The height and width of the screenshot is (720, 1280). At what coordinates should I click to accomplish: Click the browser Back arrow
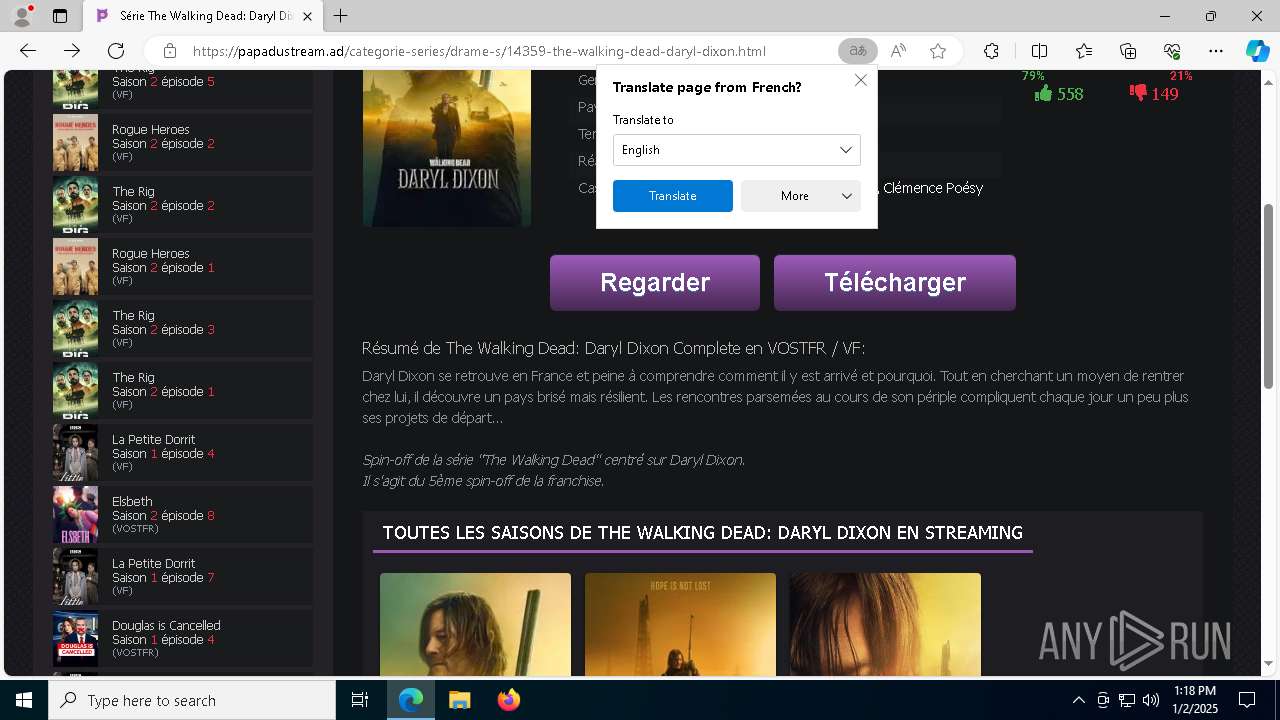[x=28, y=51]
